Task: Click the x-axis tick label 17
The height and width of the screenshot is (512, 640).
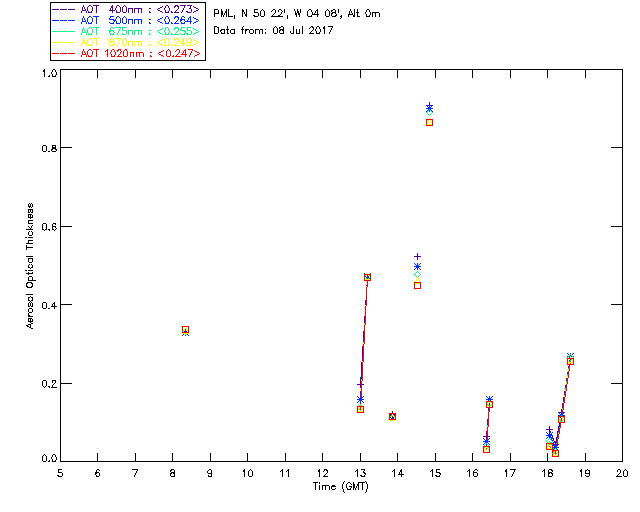Action: point(510,473)
